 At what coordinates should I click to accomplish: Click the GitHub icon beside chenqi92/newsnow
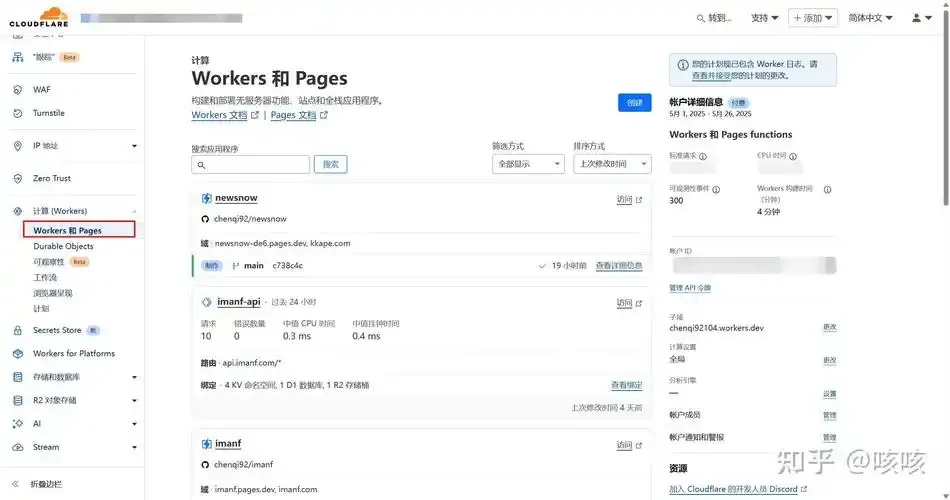pyautogui.click(x=205, y=219)
